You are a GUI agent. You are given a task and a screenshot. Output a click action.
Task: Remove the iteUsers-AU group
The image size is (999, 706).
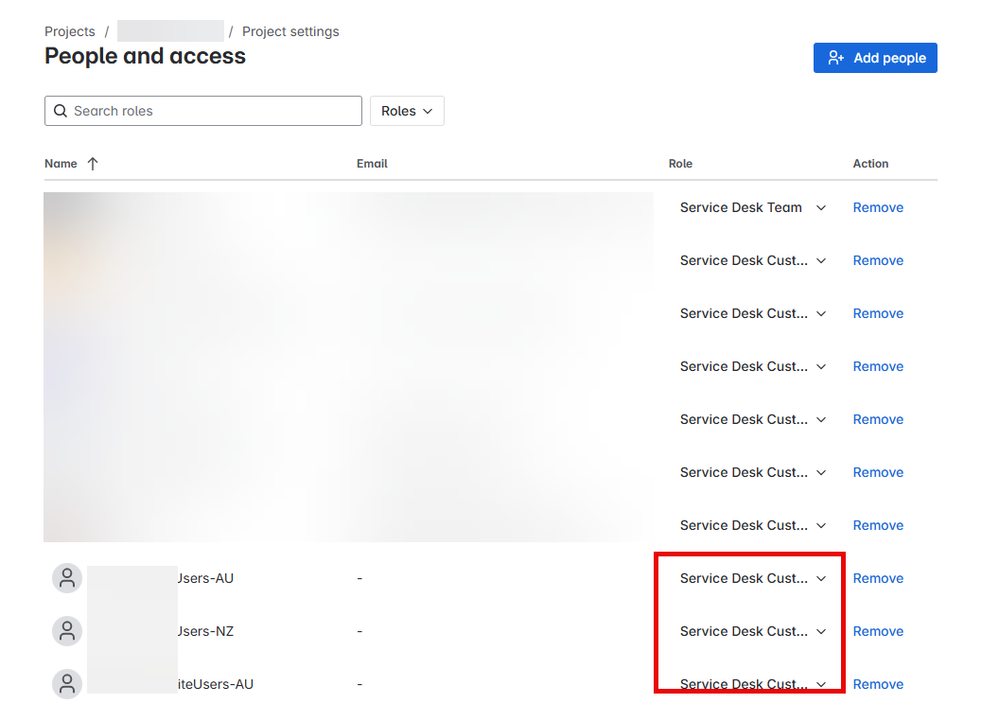pos(878,684)
